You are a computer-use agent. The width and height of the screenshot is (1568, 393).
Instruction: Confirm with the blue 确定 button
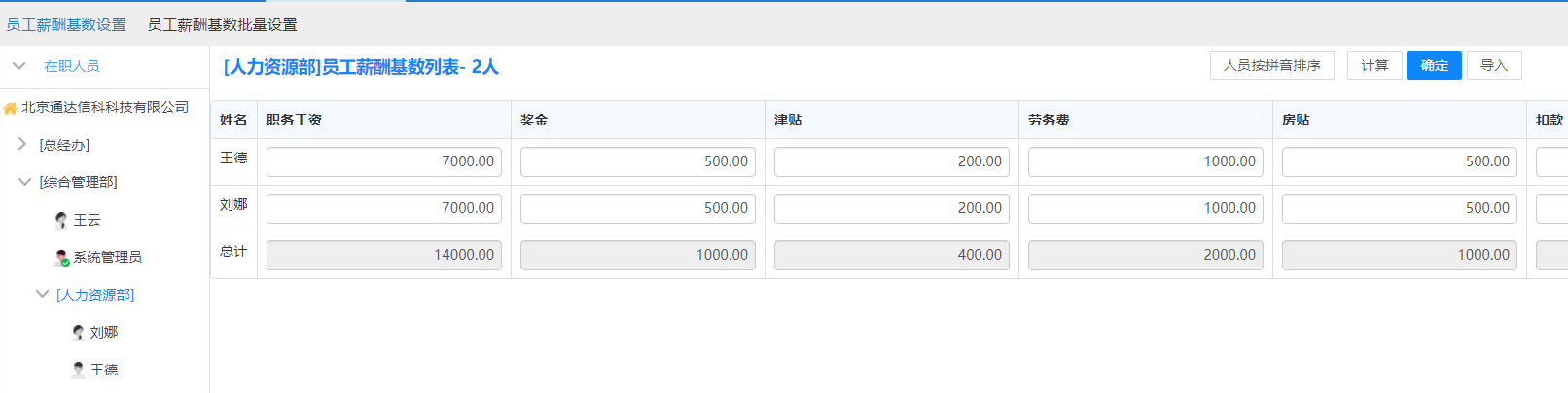[x=1434, y=65]
